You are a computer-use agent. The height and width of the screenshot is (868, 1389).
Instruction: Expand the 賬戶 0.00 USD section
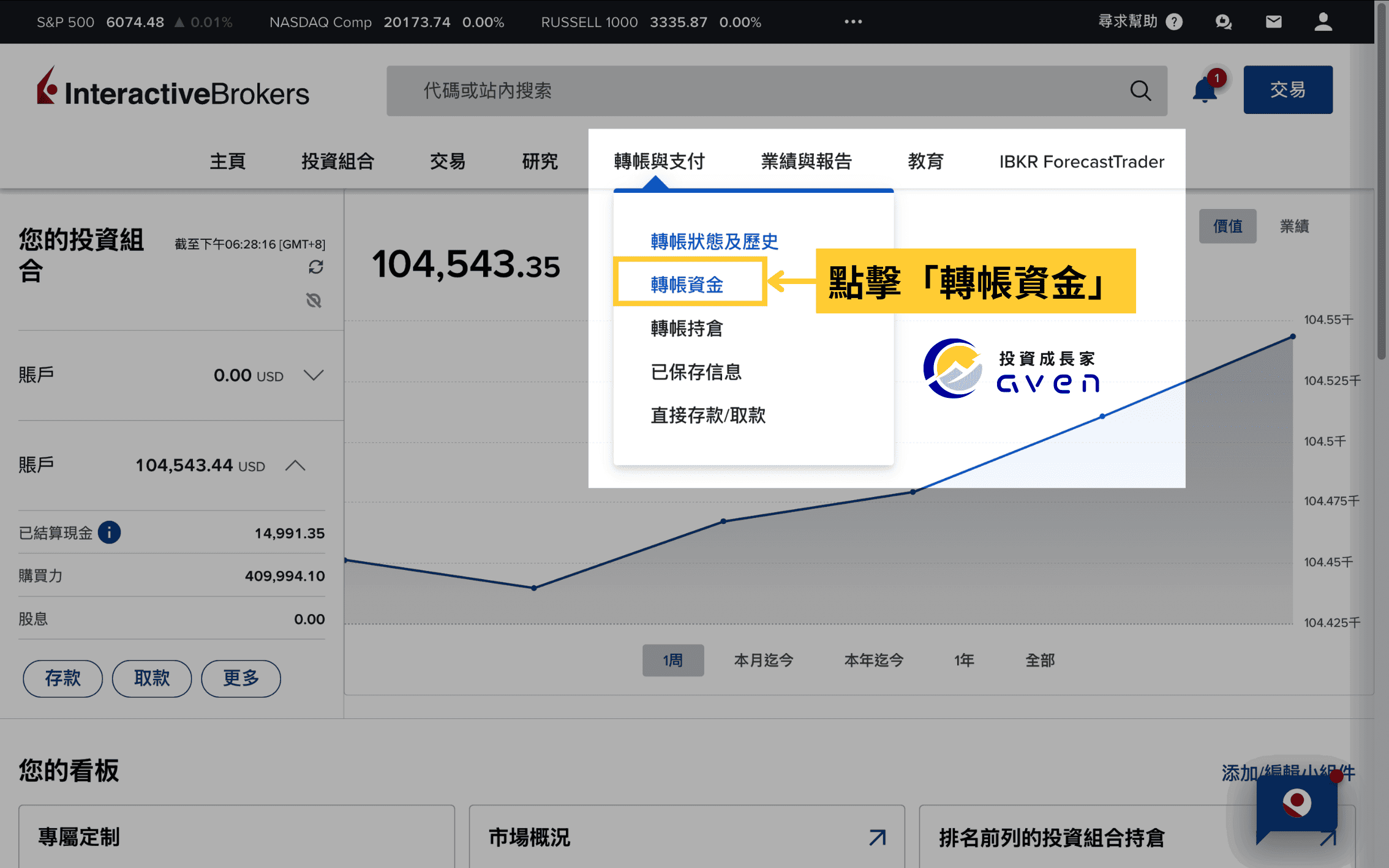click(313, 375)
